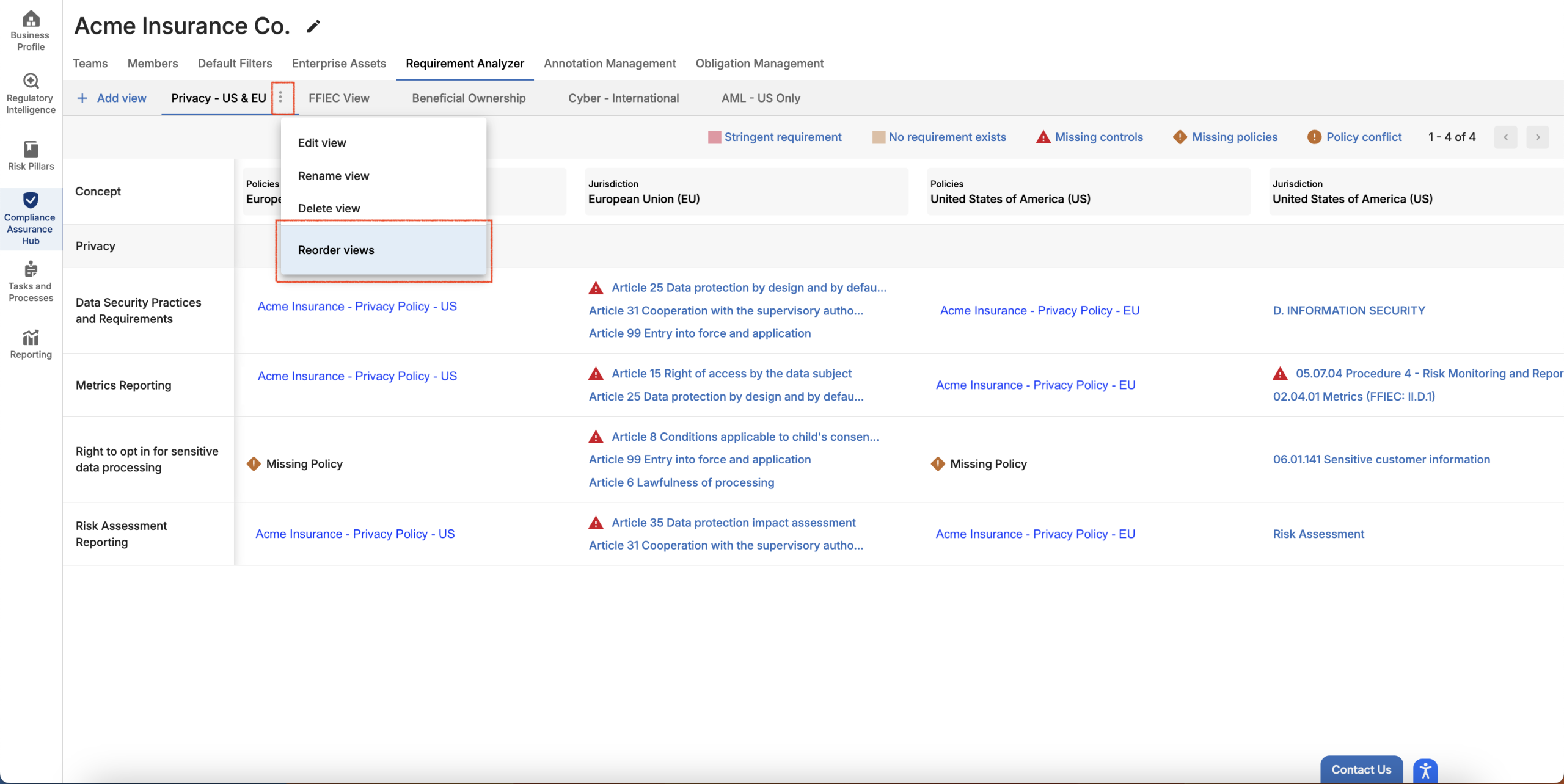Open the Cyber - International view tab
The image size is (1564, 784).
pos(623,98)
